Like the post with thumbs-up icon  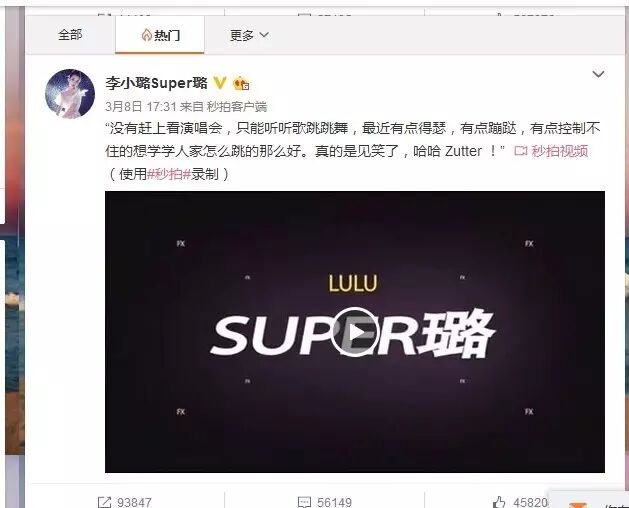(x=499, y=502)
